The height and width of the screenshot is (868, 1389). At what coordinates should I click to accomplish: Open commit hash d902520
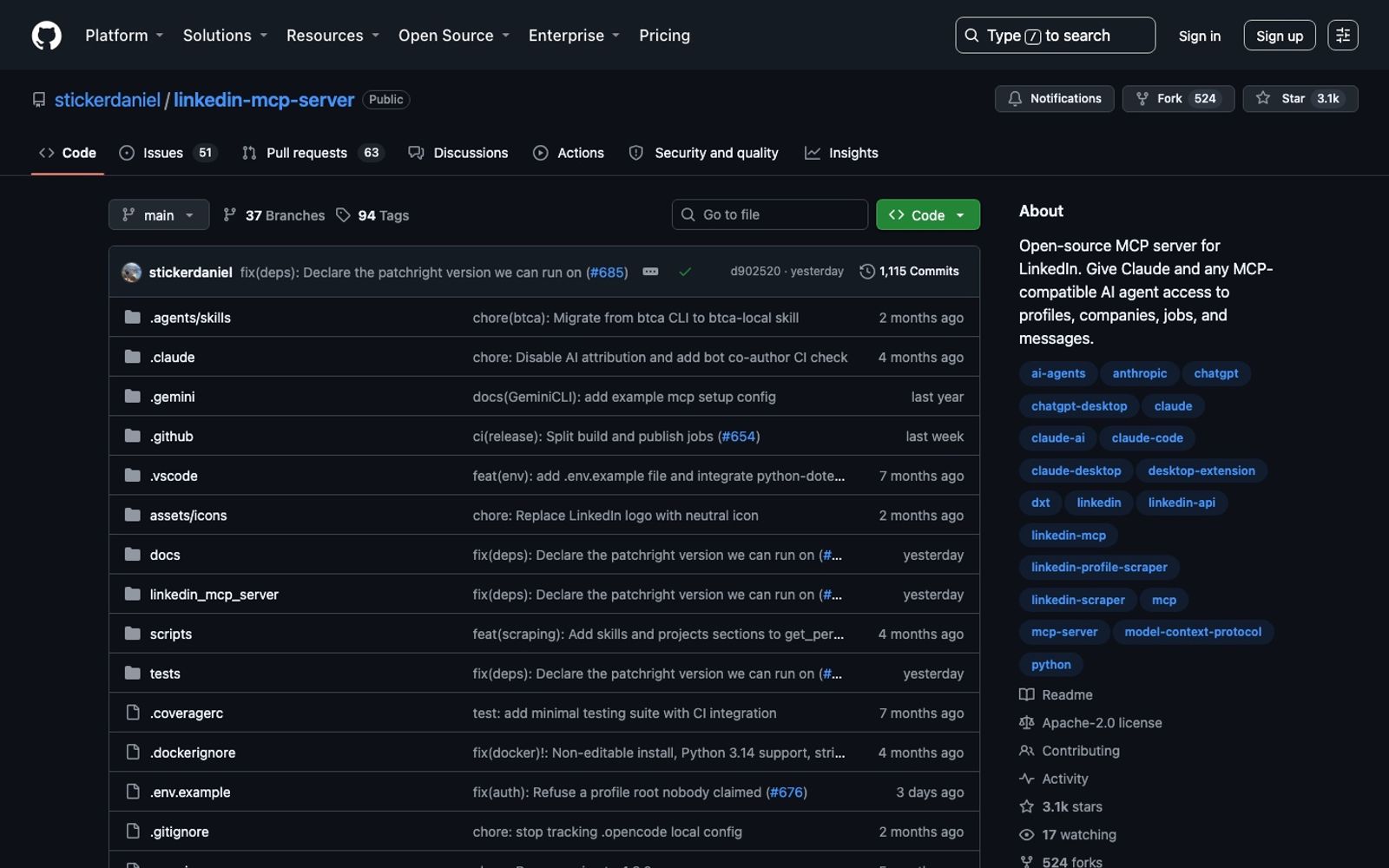(x=755, y=272)
